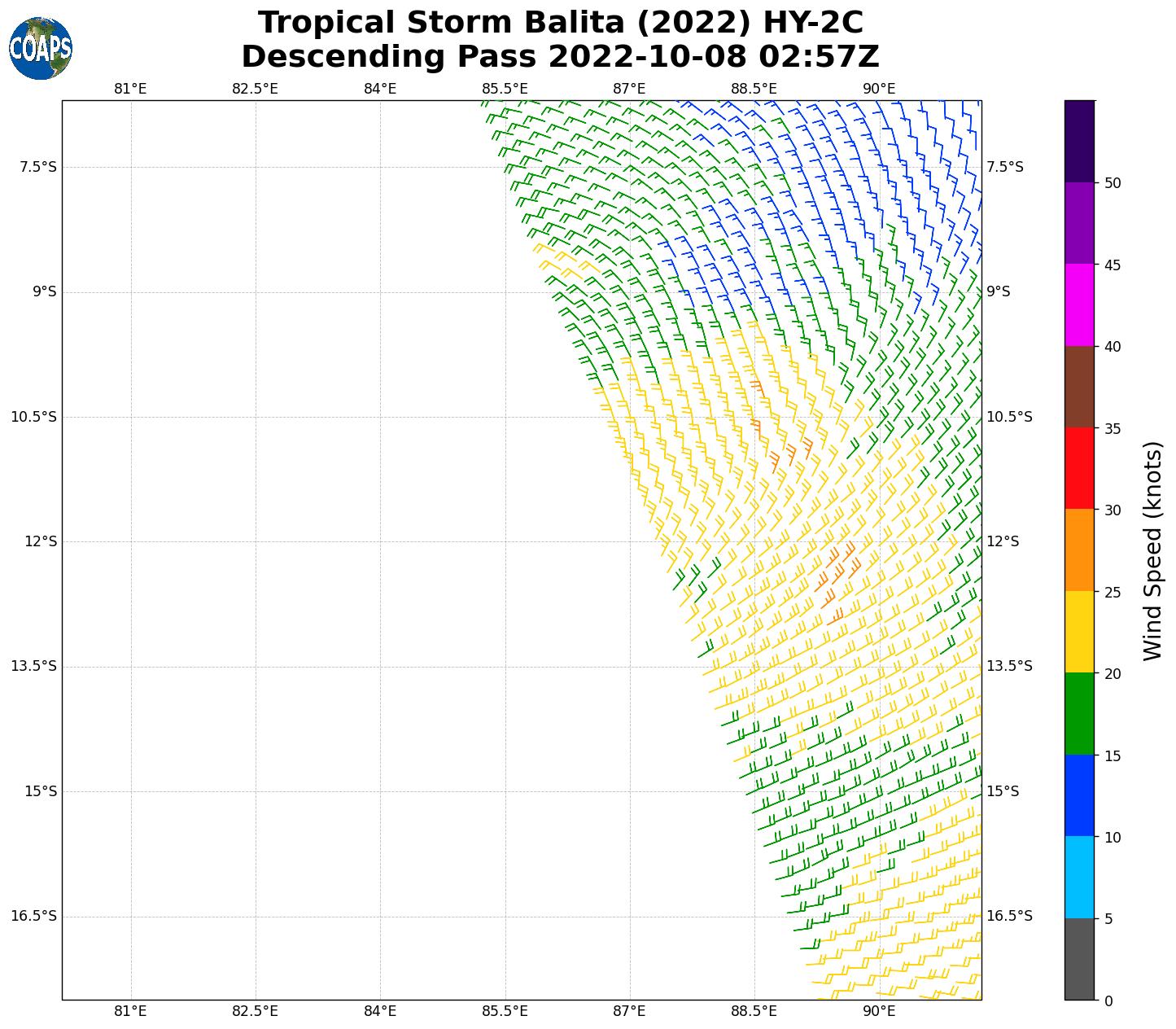Click the 7.5°S label on the left axis
The height and width of the screenshot is (1029, 1176).
tap(38, 167)
